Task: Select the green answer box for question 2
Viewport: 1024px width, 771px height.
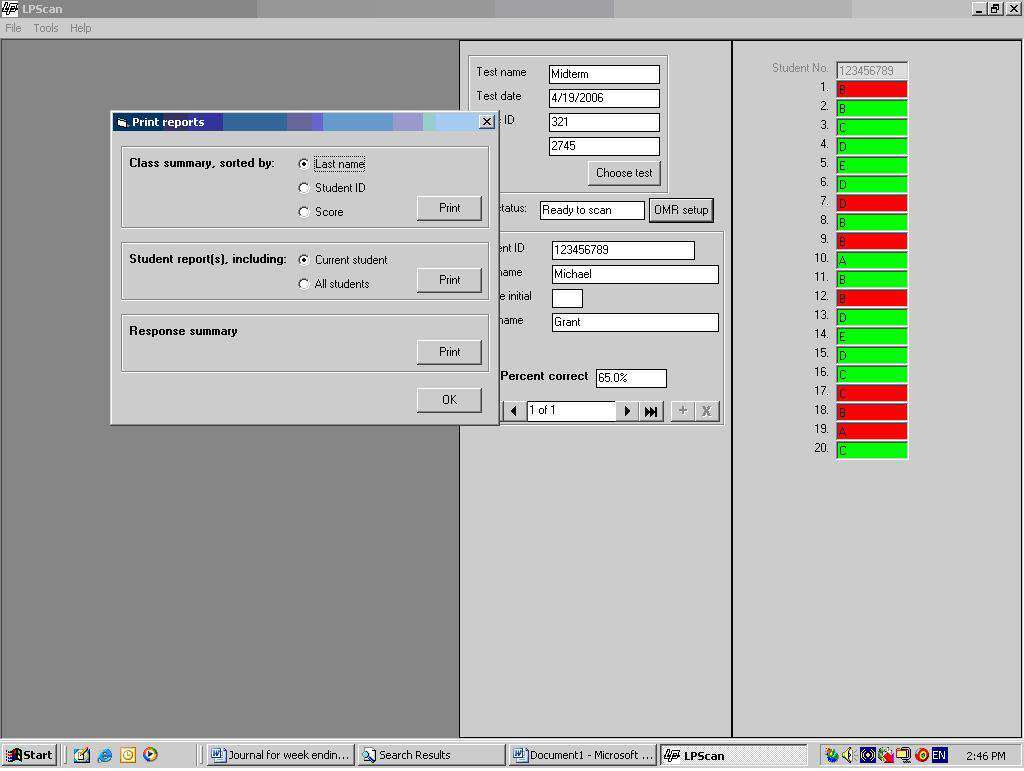Action: pos(872,108)
